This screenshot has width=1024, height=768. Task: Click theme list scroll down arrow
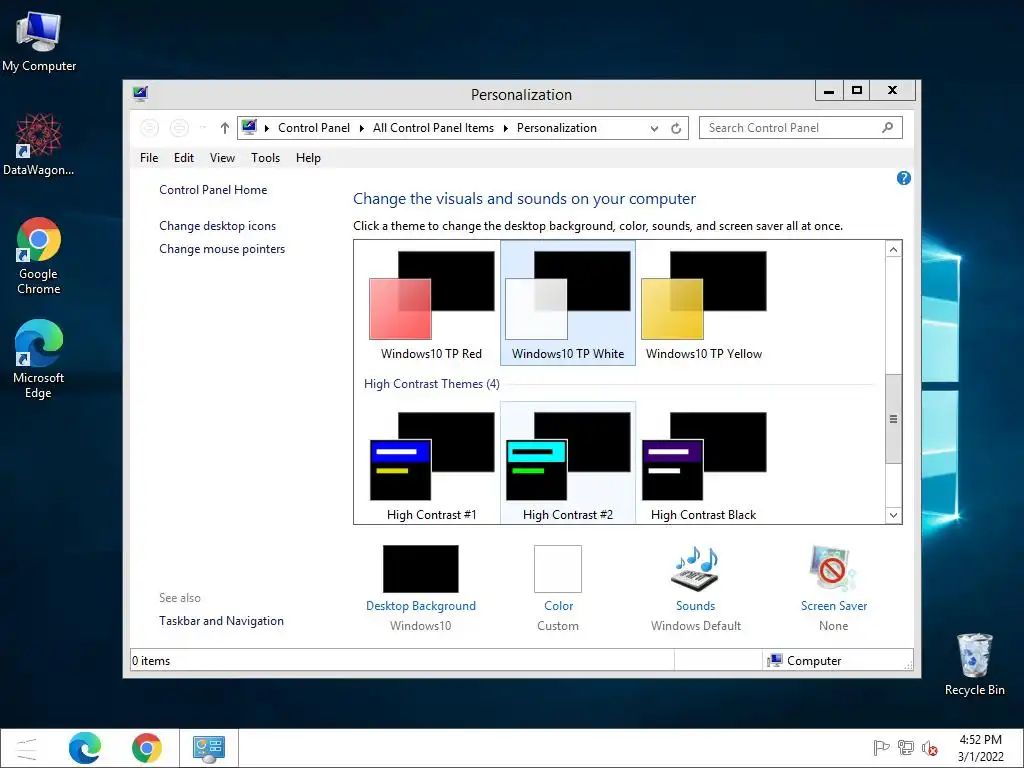tap(893, 515)
